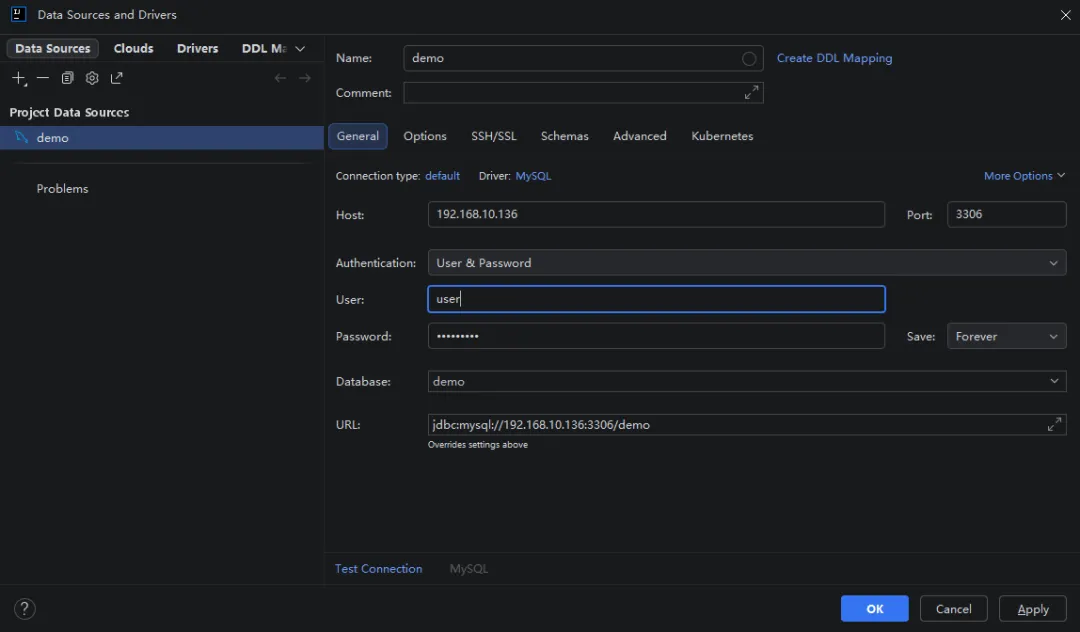
Task: Click the 'Overrides settings above' hint text
Action: pos(477,445)
